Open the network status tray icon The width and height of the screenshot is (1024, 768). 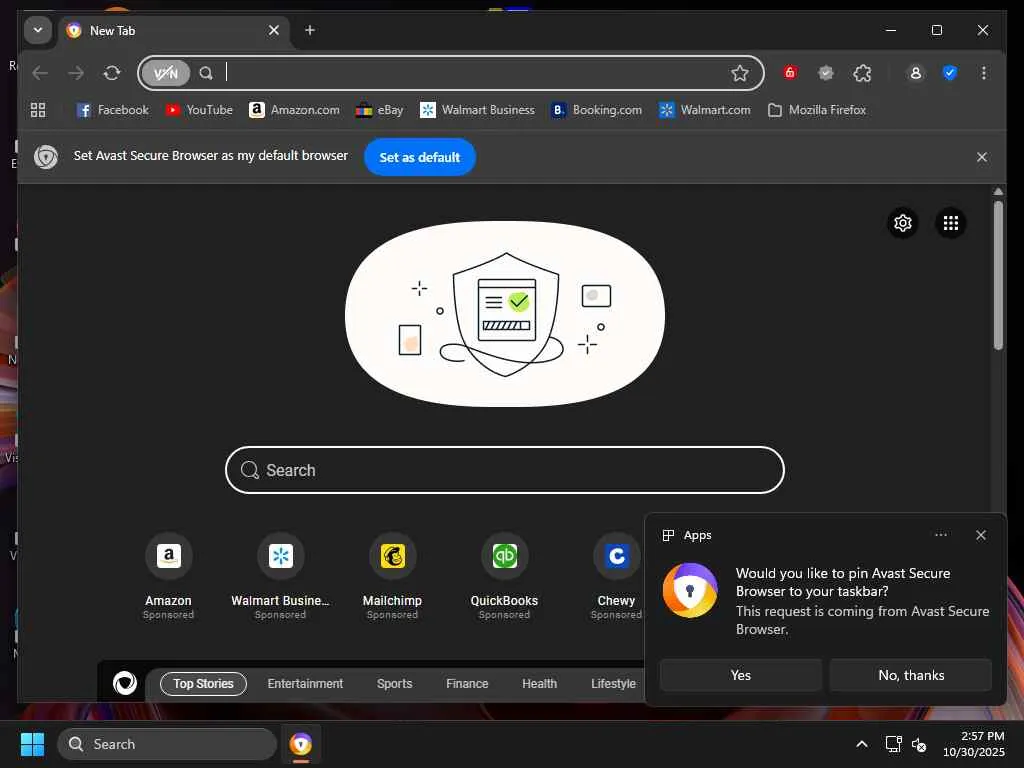tap(893, 744)
